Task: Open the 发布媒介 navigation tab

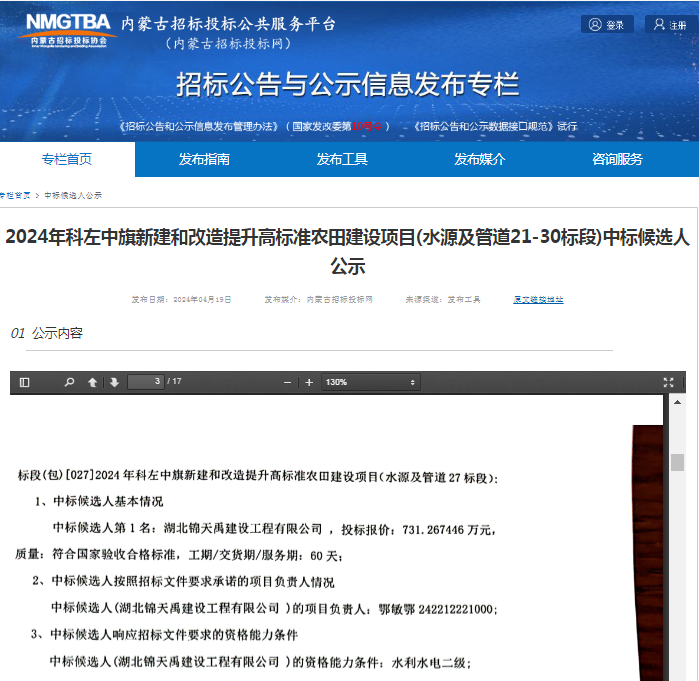Action: (480, 159)
